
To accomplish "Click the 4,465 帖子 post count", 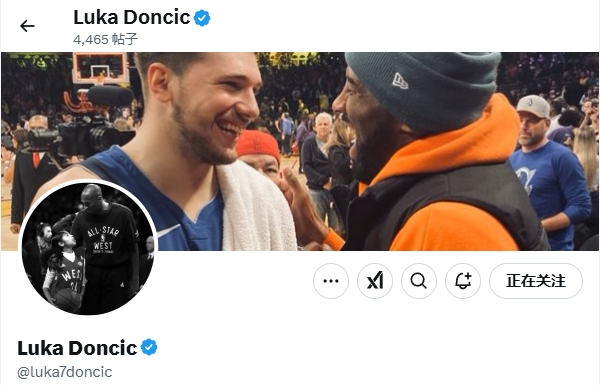I will [105, 39].
